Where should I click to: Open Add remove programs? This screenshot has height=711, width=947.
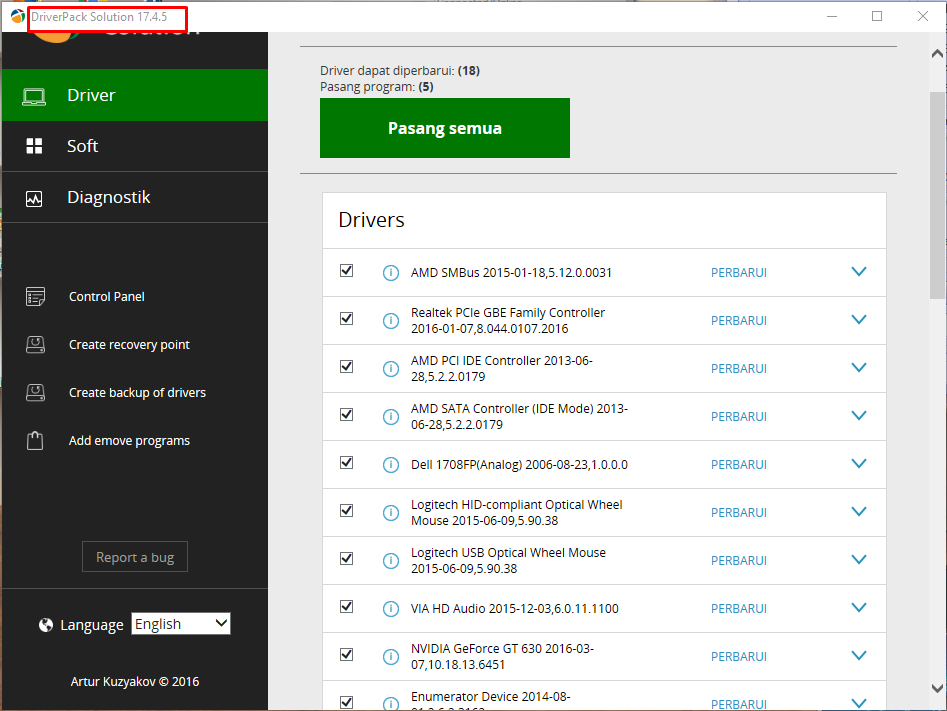129,440
